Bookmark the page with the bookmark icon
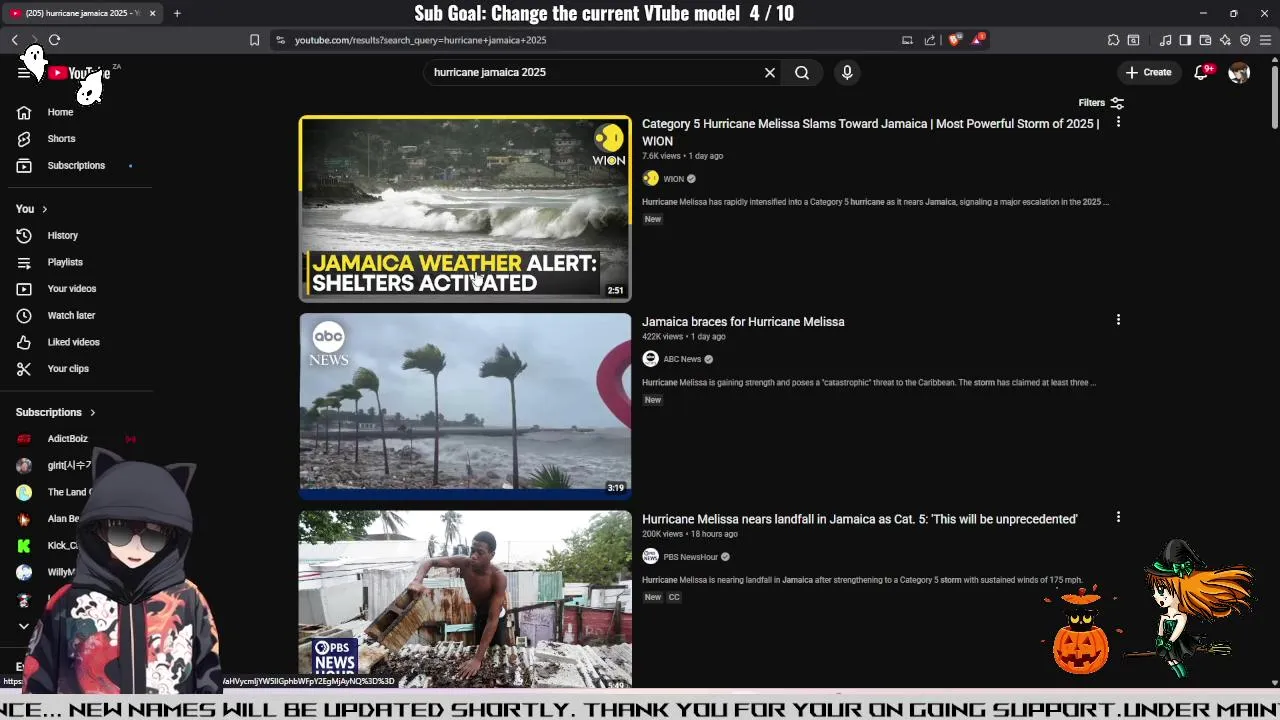This screenshot has height=720, width=1280. click(x=254, y=40)
